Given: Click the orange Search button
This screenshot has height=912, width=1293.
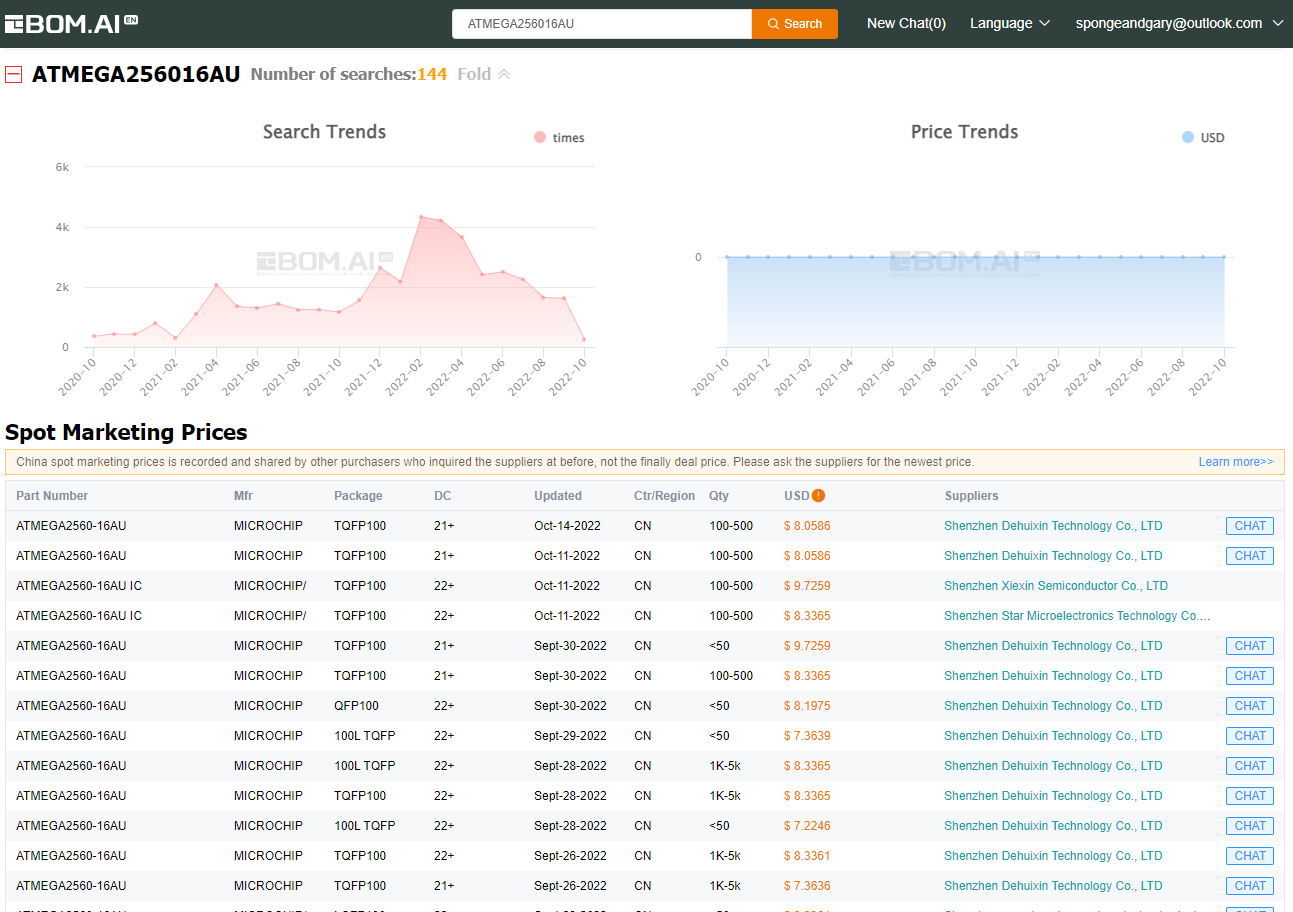Looking at the screenshot, I should [x=795, y=24].
